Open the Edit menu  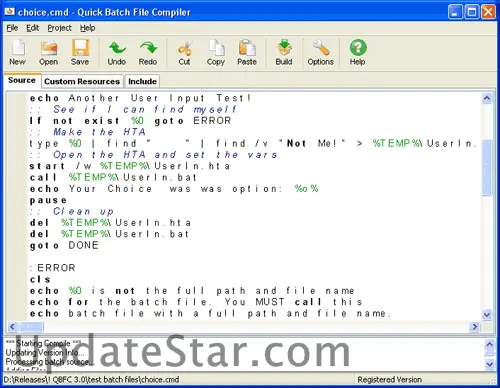33,28
